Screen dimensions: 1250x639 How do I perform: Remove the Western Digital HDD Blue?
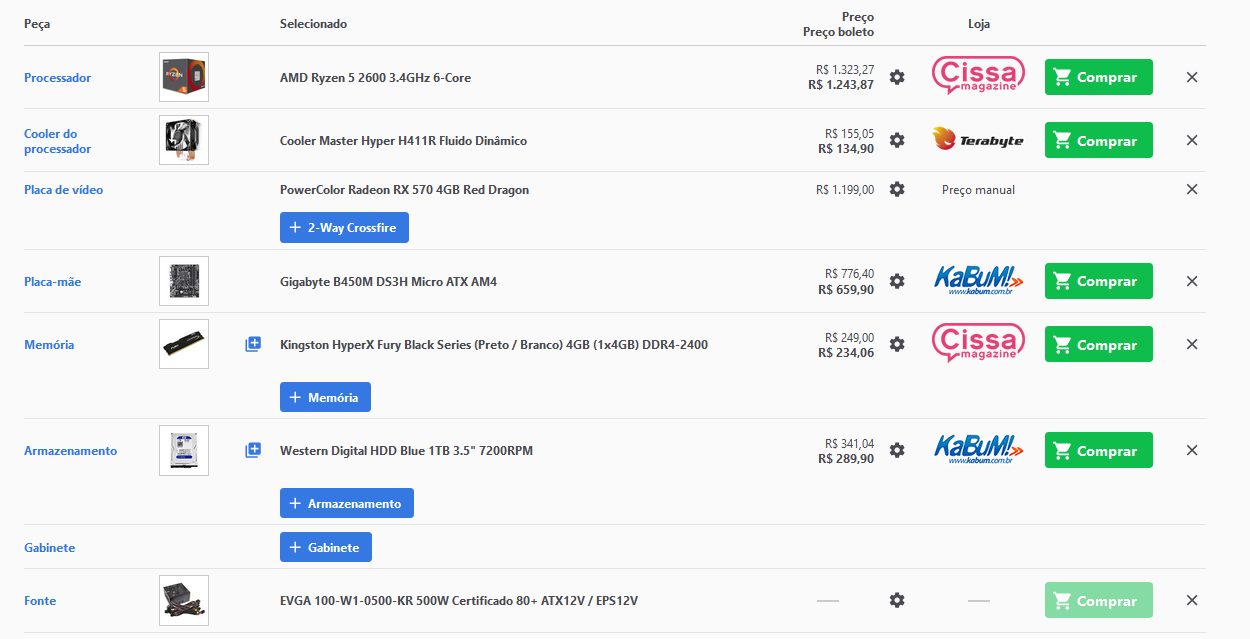click(x=1192, y=450)
